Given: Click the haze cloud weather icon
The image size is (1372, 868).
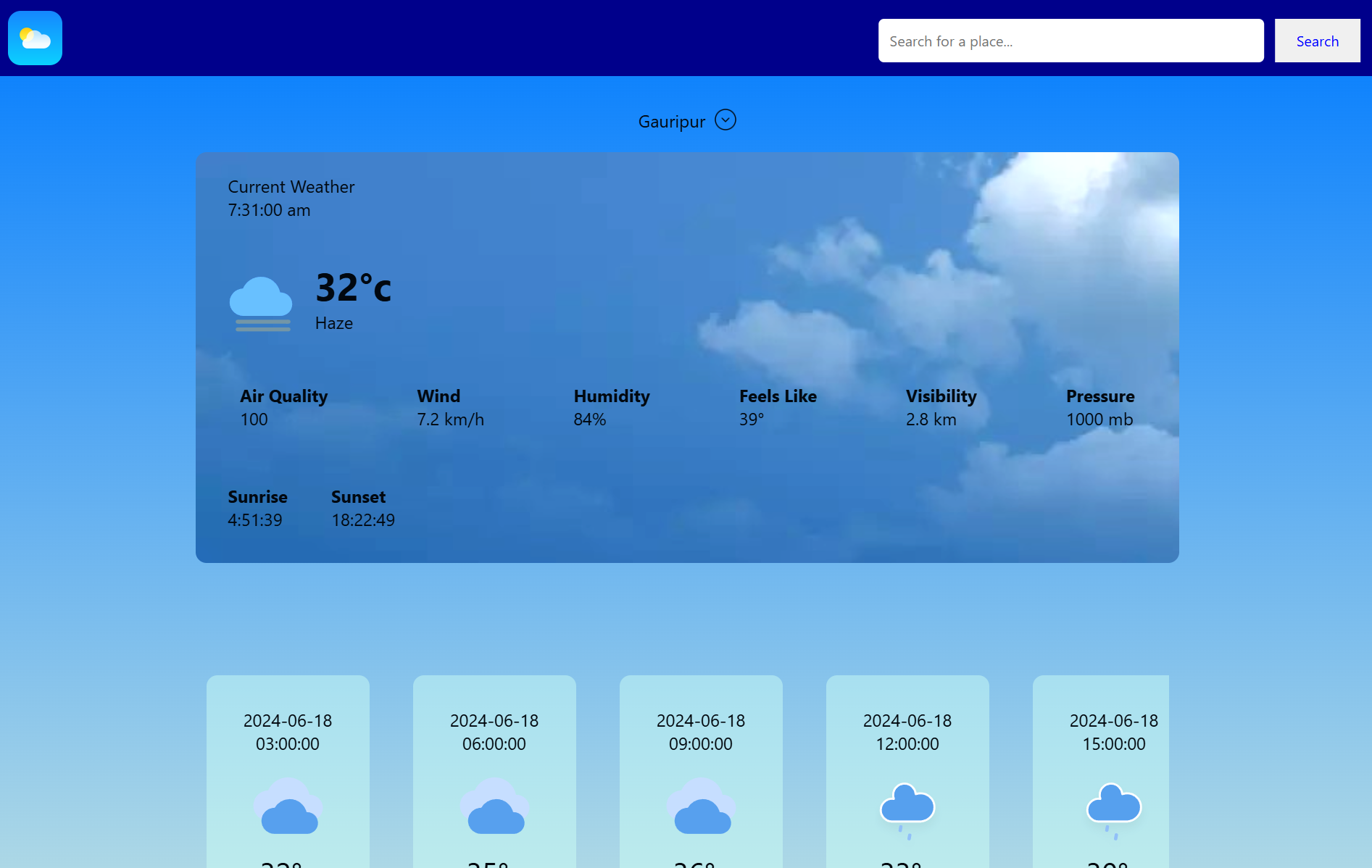Looking at the screenshot, I should click(x=261, y=304).
